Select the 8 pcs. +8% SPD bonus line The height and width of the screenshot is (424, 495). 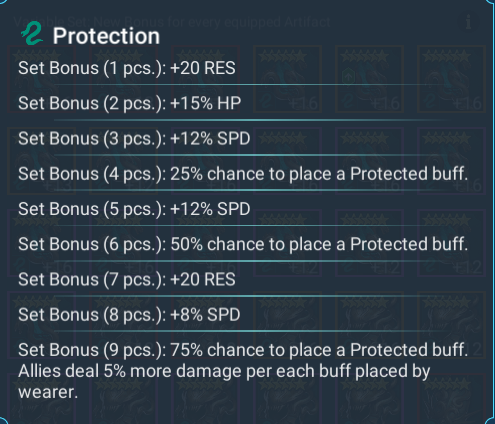coord(129,315)
